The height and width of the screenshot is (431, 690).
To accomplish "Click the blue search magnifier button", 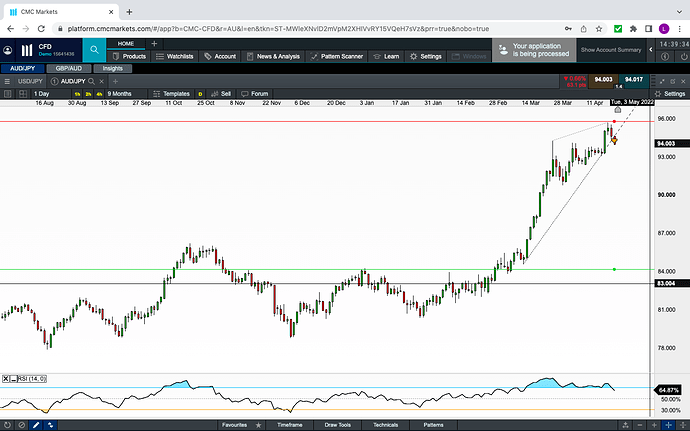I will 95,48.
